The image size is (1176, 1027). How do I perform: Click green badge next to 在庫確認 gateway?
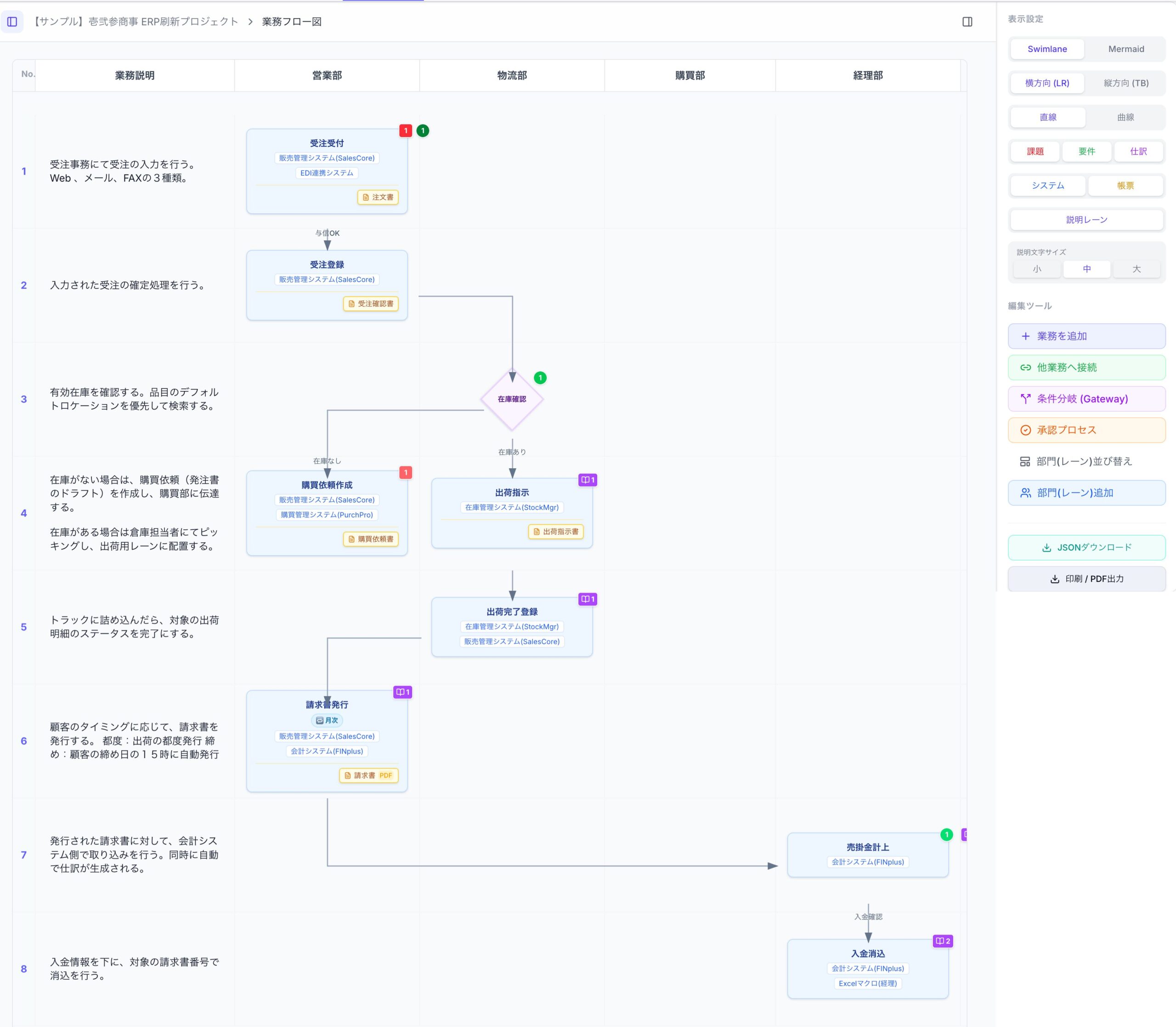pos(540,378)
